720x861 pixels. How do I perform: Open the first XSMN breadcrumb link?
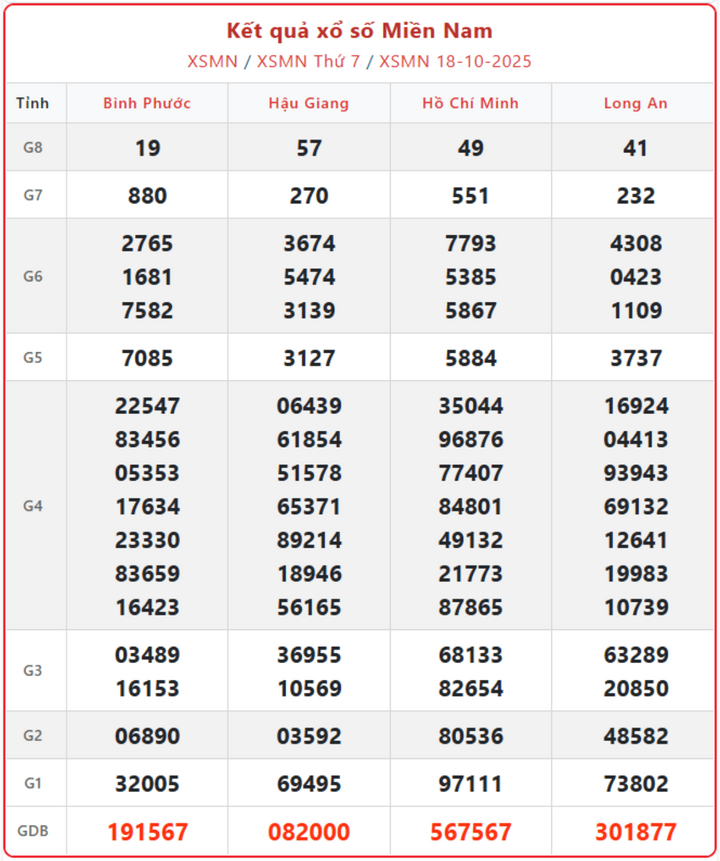[x=212, y=61]
